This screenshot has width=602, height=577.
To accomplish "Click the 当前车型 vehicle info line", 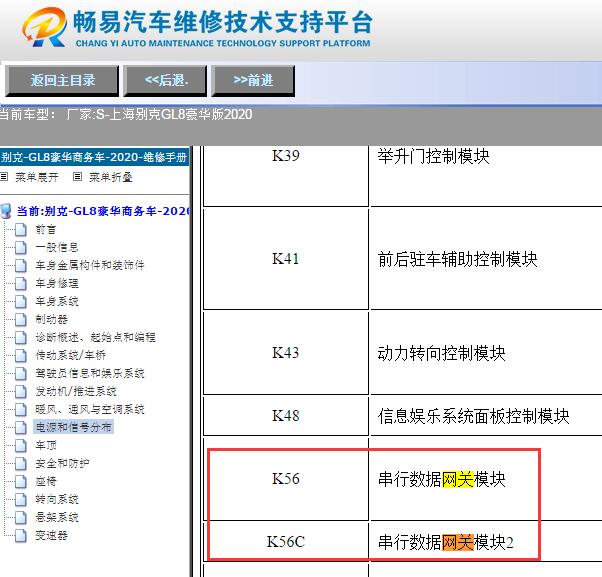I will [x=126, y=114].
